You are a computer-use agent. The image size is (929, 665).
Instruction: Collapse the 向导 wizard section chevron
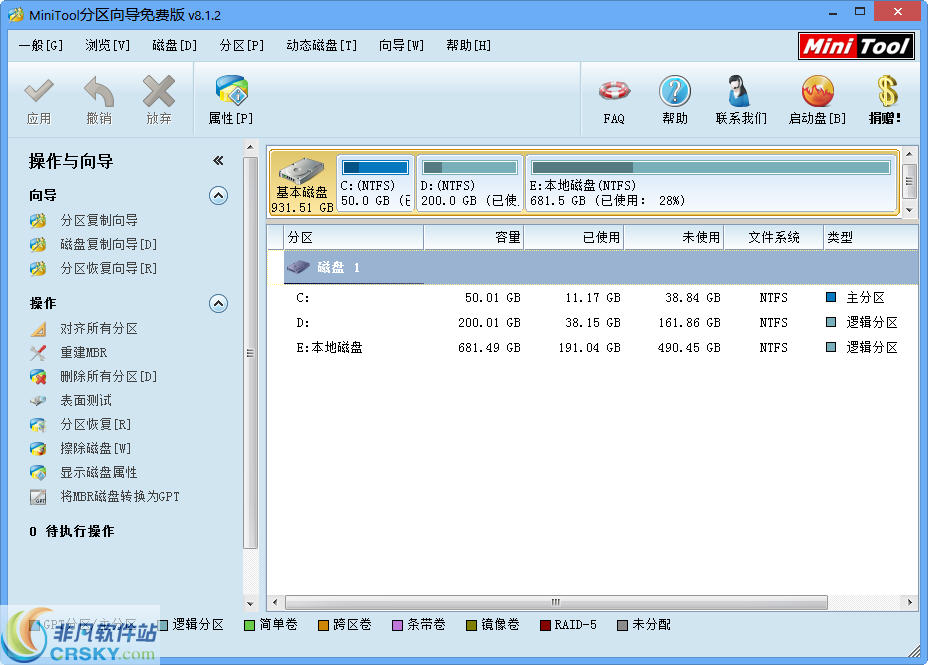click(x=218, y=196)
